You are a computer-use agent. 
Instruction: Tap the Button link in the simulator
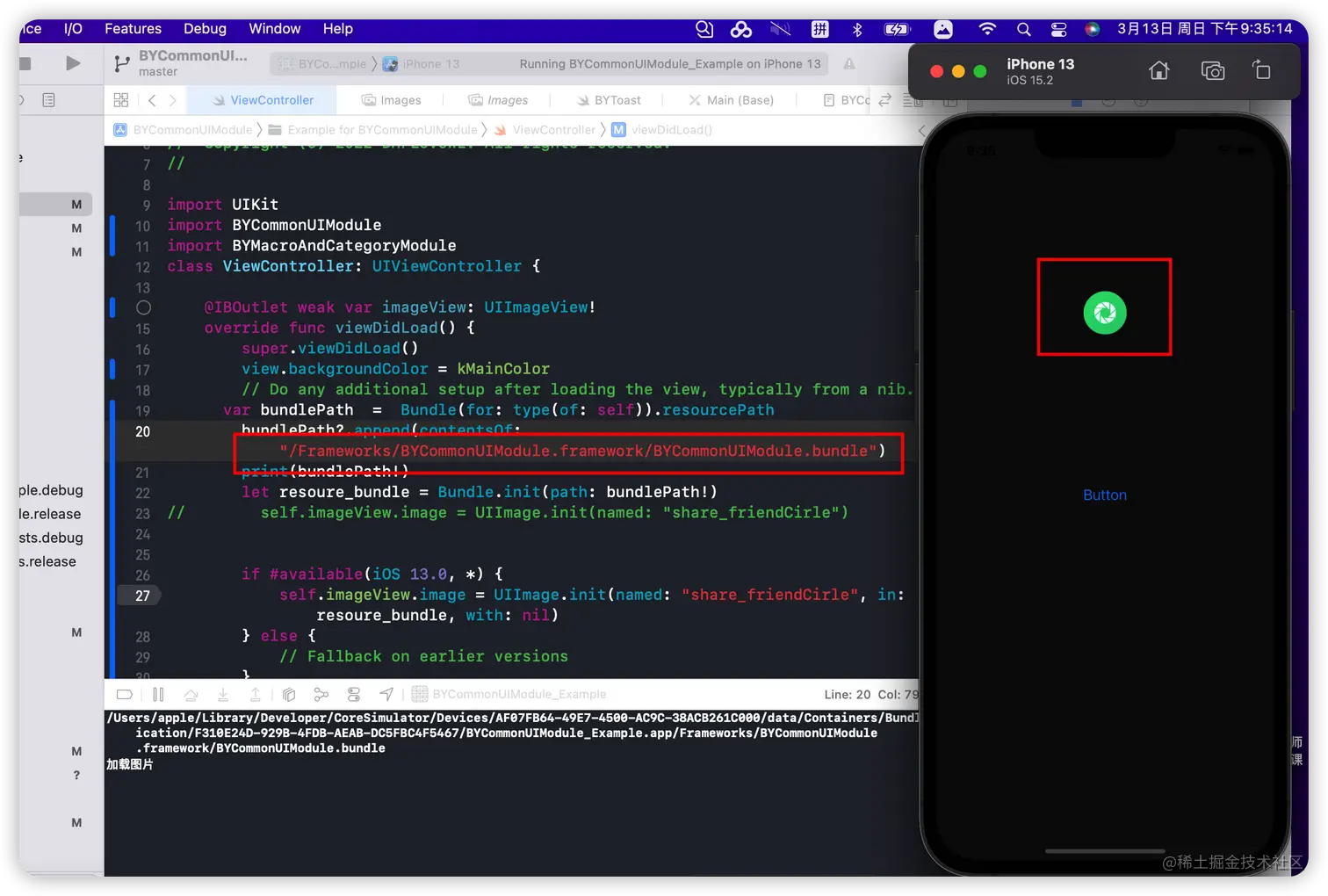point(1105,495)
